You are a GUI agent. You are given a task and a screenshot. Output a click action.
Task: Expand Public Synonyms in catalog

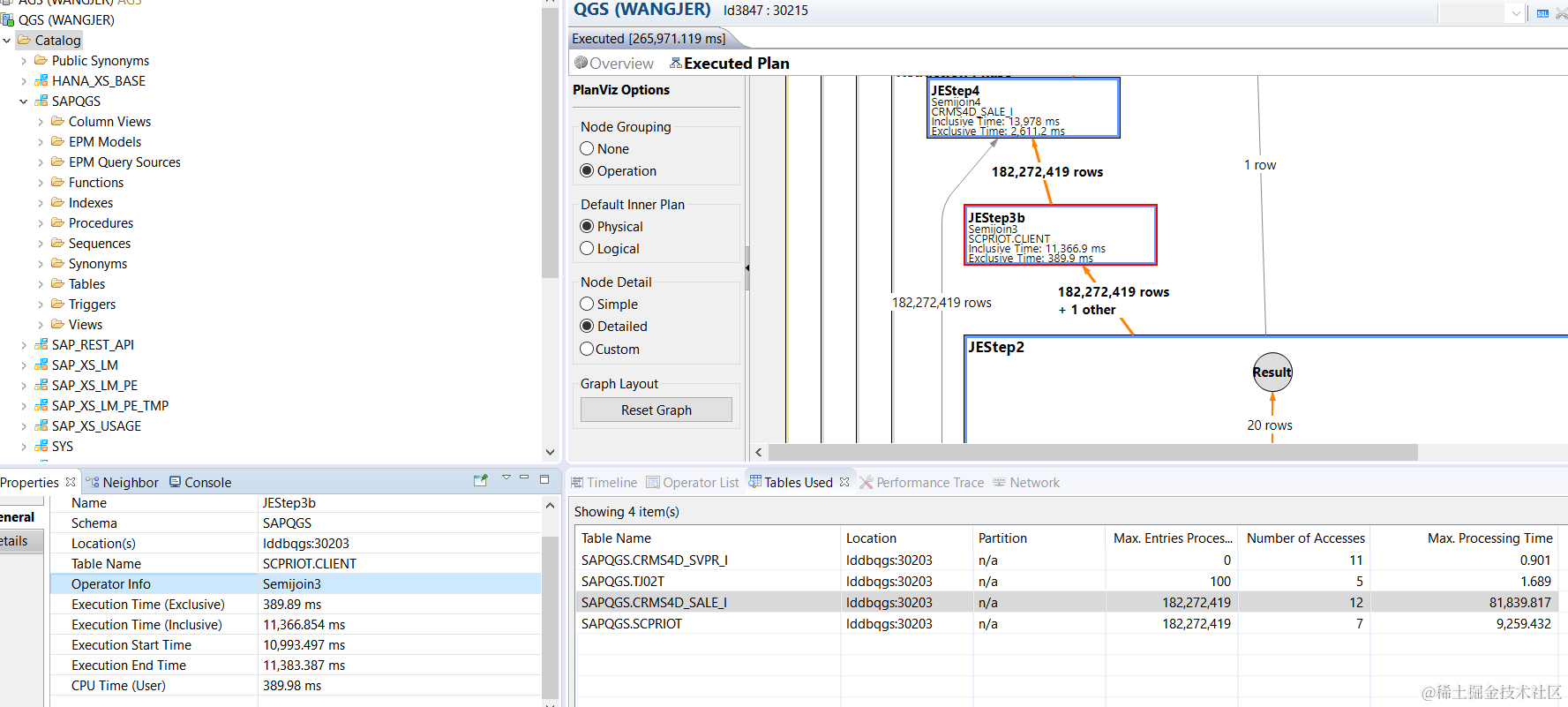click(24, 61)
